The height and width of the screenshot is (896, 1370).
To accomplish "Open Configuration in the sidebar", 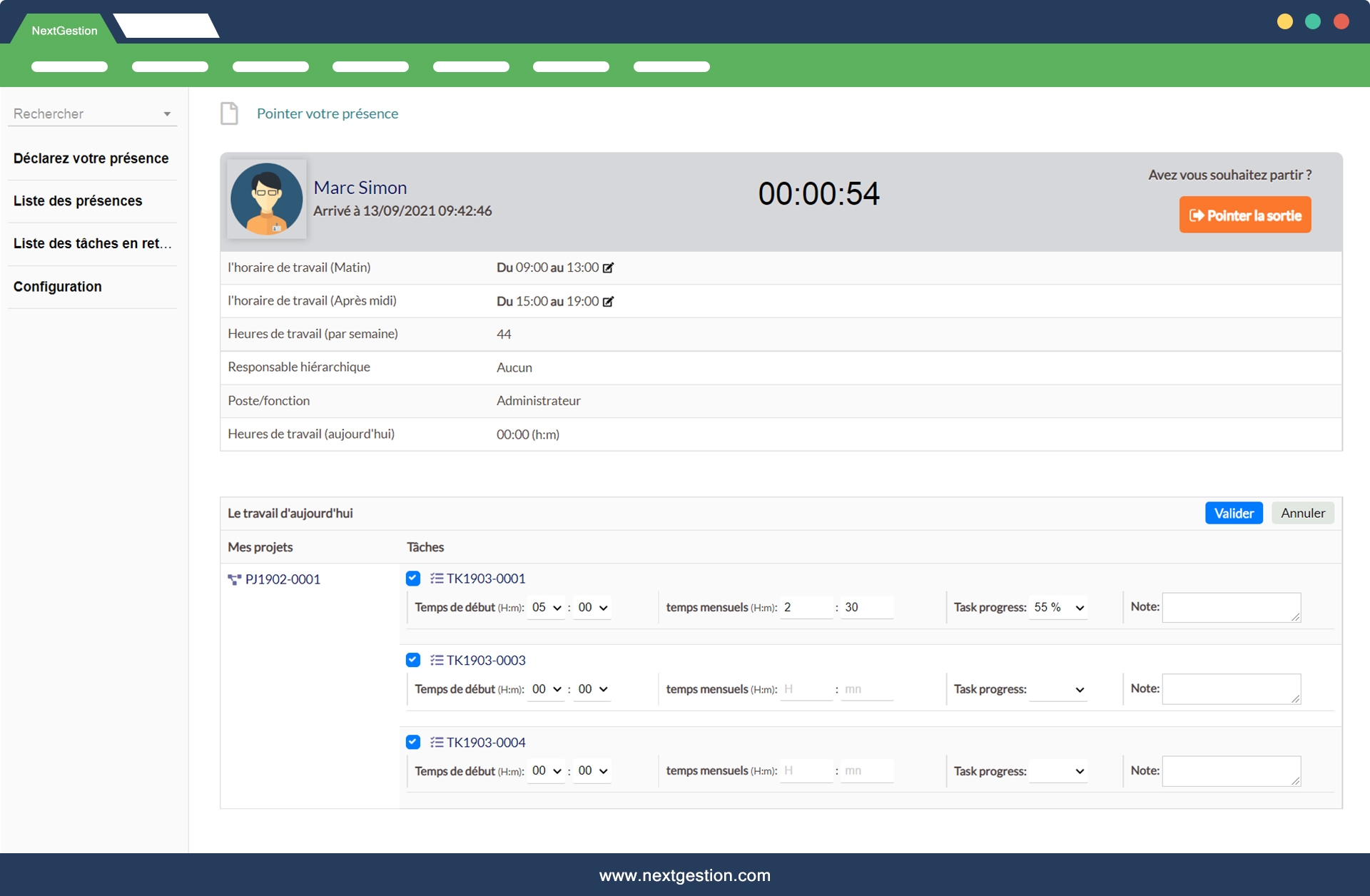I will pos(58,287).
